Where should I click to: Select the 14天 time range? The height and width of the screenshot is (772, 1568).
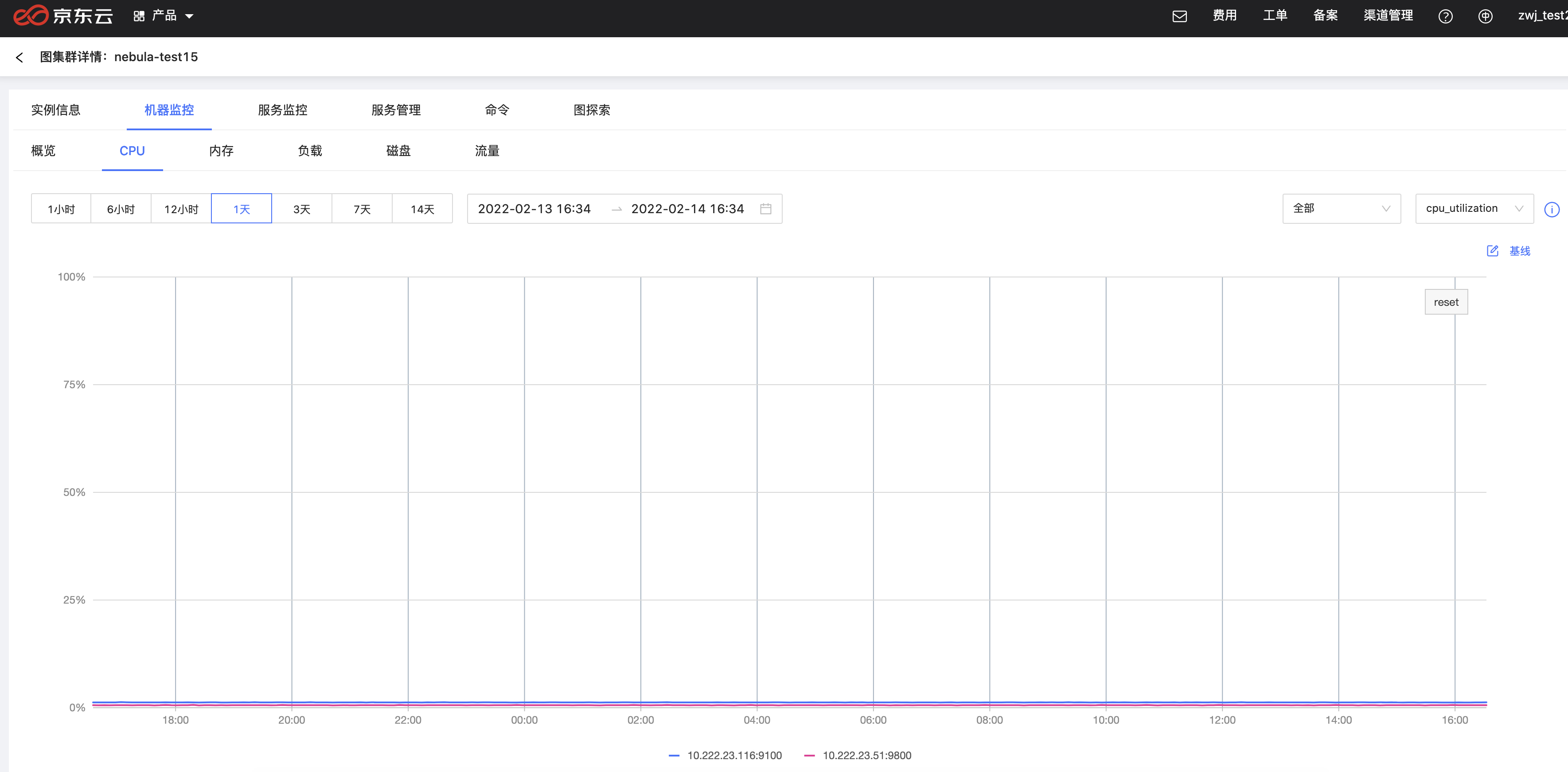tap(422, 209)
